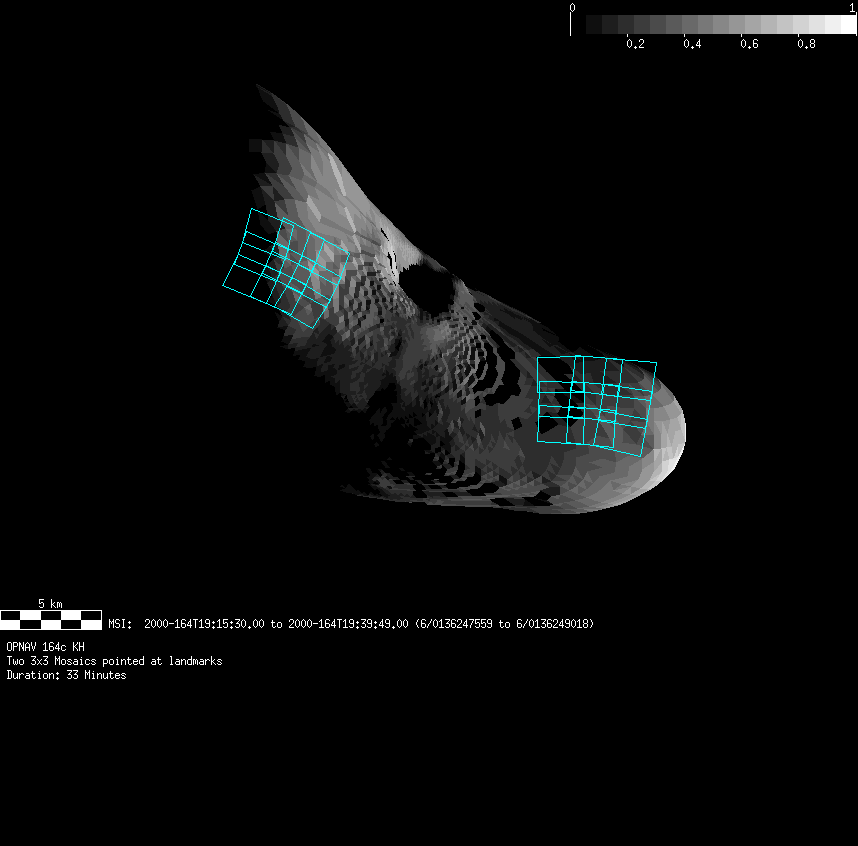This screenshot has height=846, width=858.
Task: Select end time 2000-164T19:39:49.00
Action: [348, 624]
